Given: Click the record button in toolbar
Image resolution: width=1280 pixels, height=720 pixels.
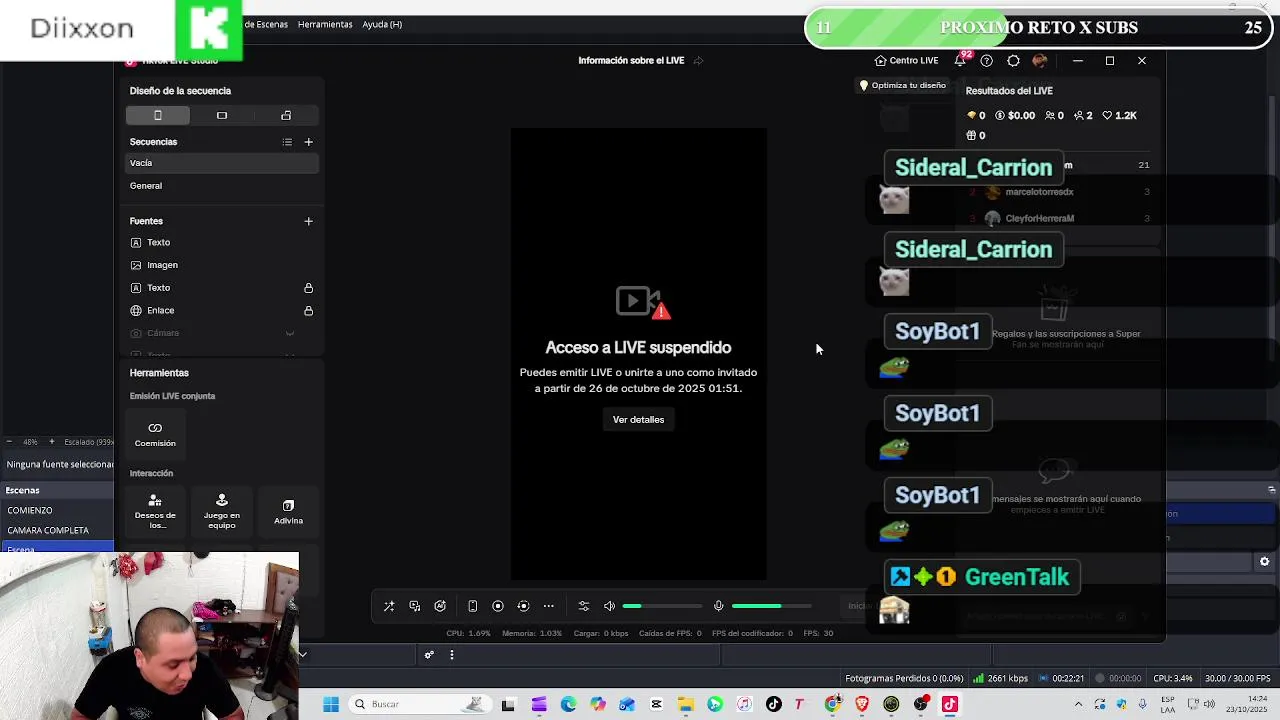Looking at the screenshot, I should (x=498, y=606).
